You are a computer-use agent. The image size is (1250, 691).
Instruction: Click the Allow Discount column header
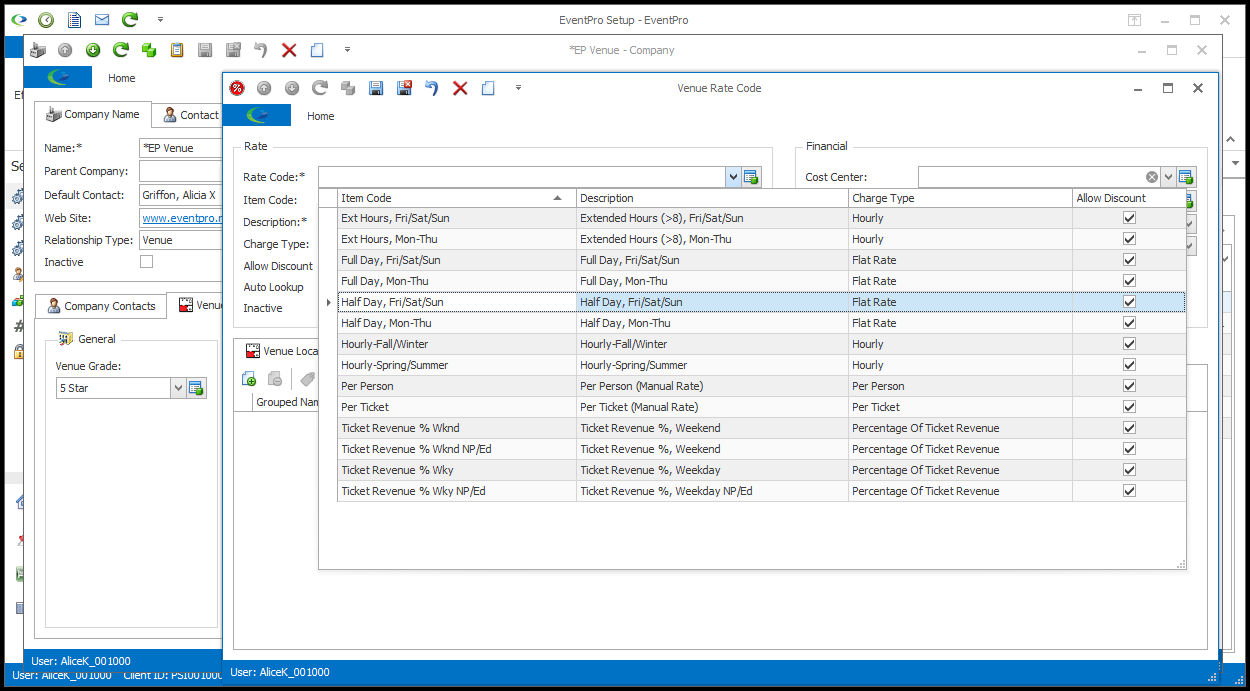click(x=1129, y=198)
